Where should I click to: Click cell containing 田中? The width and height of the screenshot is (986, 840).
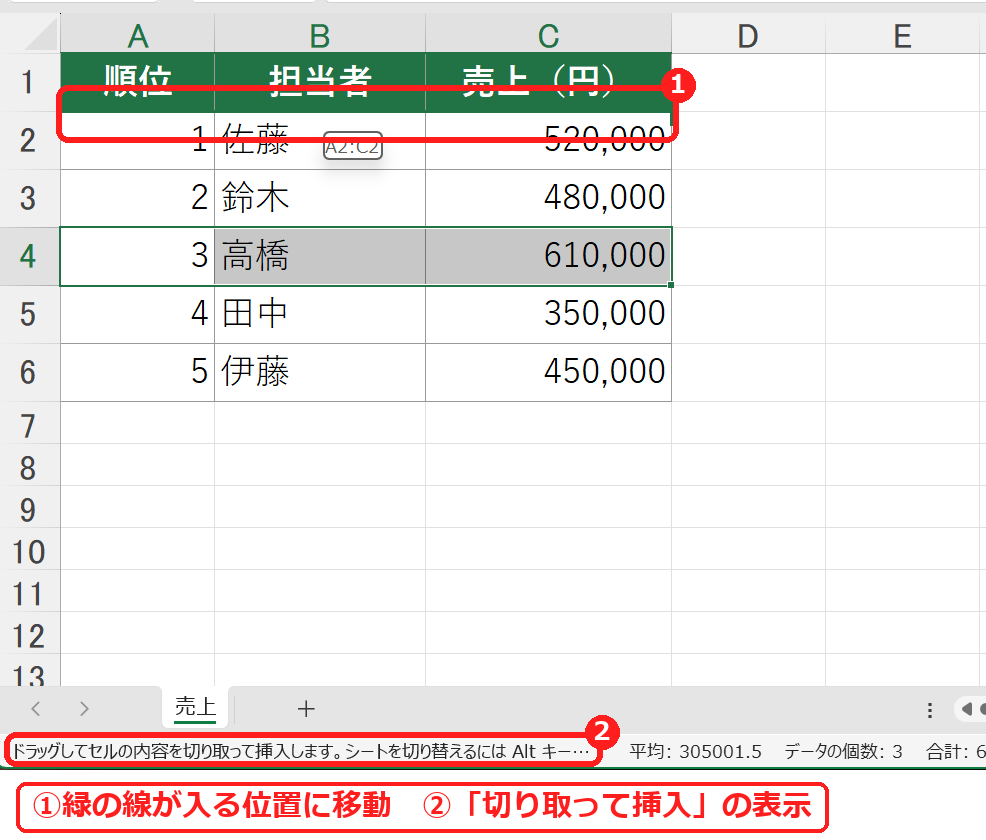(x=320, y=314)
